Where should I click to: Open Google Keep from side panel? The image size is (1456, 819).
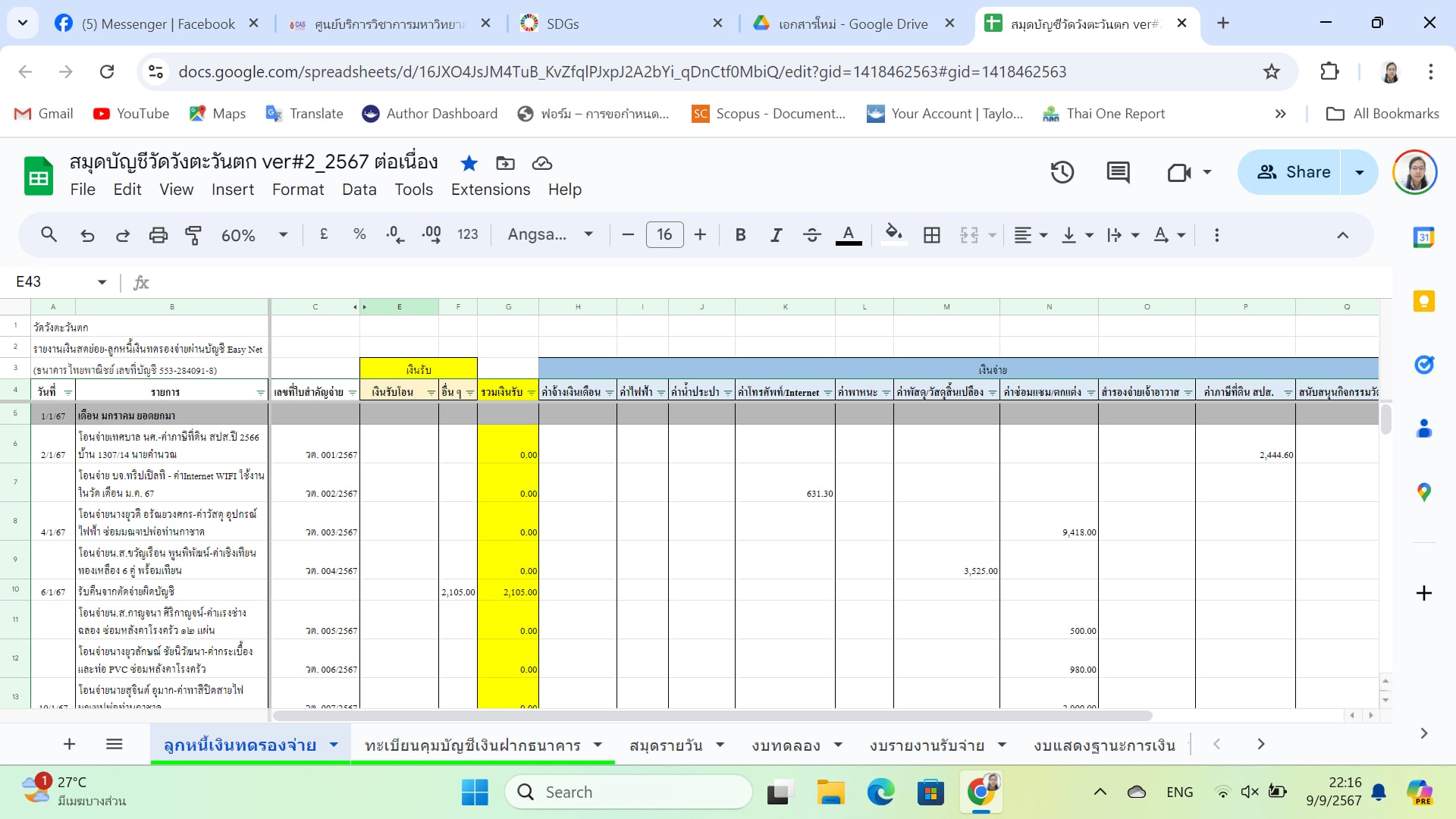click(x=1423, y=301)
